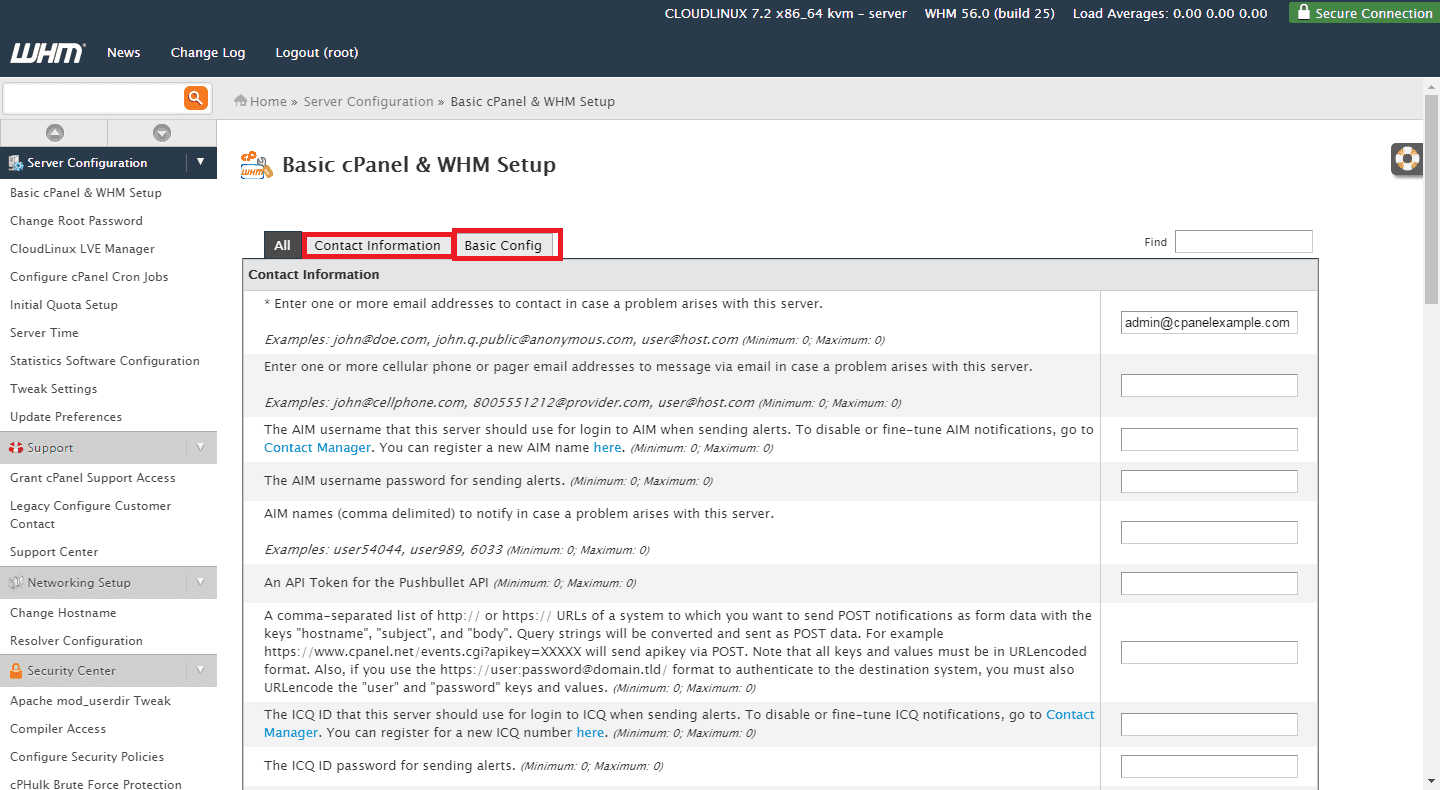The width and height of the screenshot is (1440, 790).
Task: Click Logout (root) link
Action: tap(316, 53)
